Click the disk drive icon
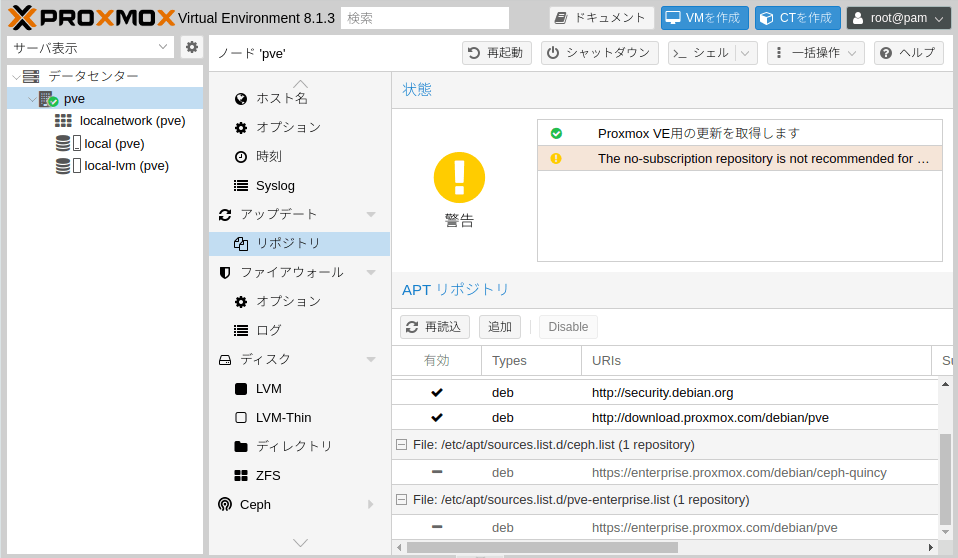The image size is (958, 558). pyautogui.click(x=225, y=360)
